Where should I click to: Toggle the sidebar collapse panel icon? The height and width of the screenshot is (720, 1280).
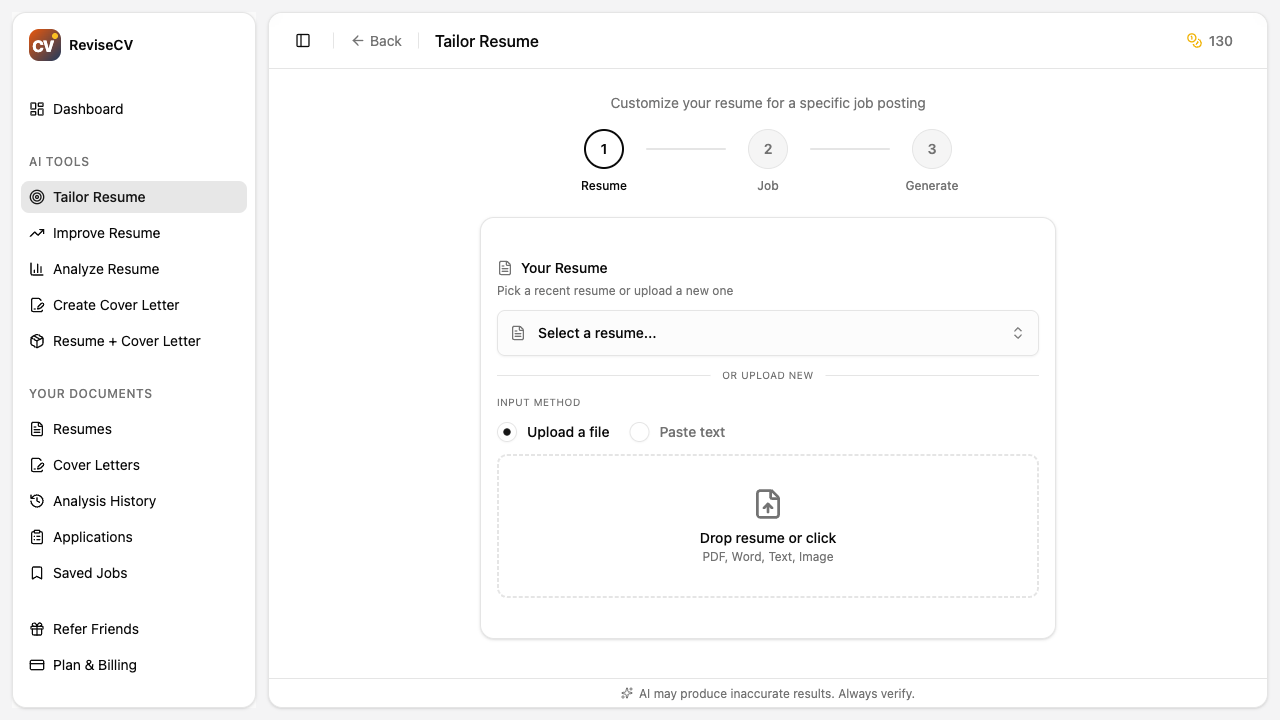pyautogui.click(x=302, y=40)
